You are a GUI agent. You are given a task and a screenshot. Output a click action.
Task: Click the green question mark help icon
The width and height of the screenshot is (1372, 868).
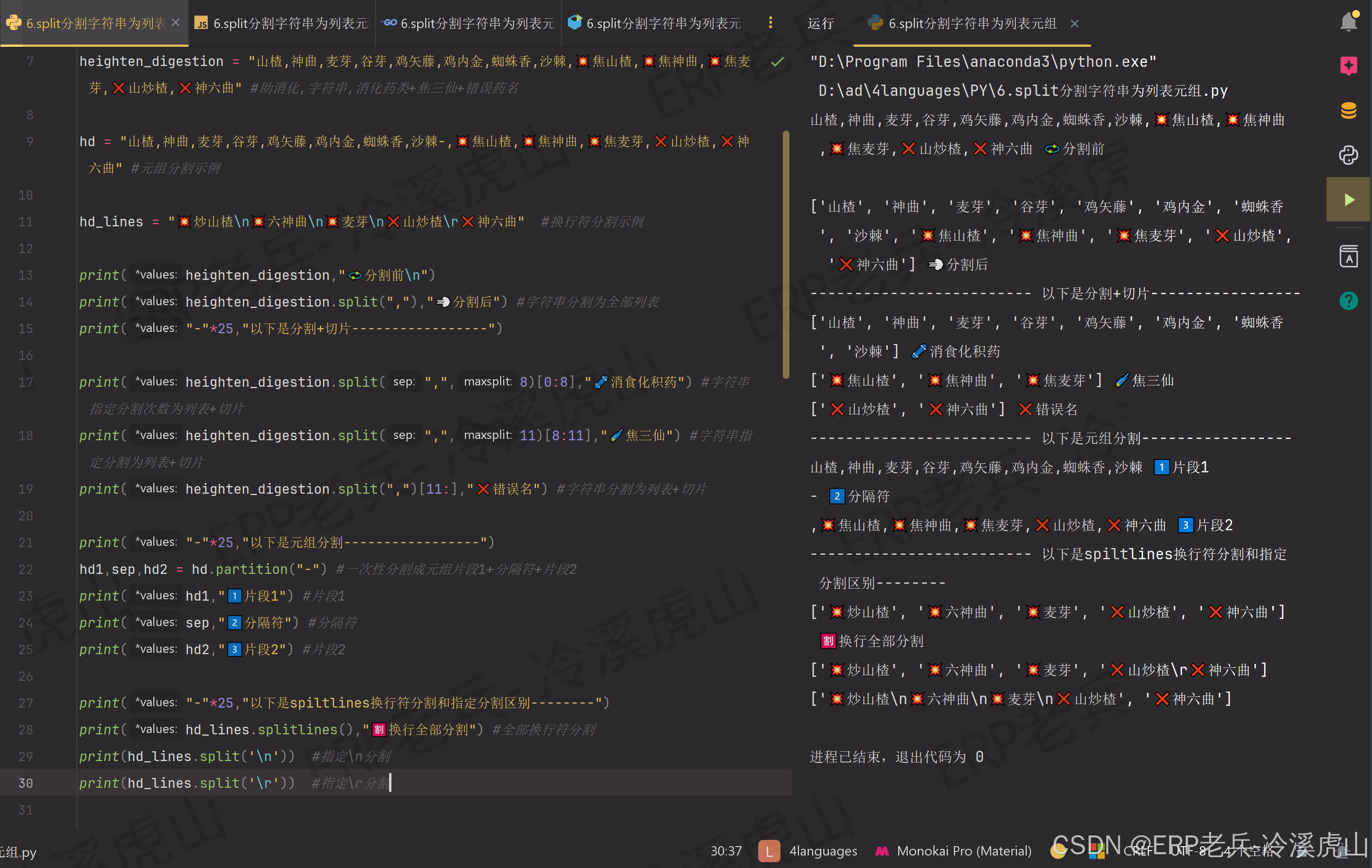pyautogui.click(x=1348, y=301)
